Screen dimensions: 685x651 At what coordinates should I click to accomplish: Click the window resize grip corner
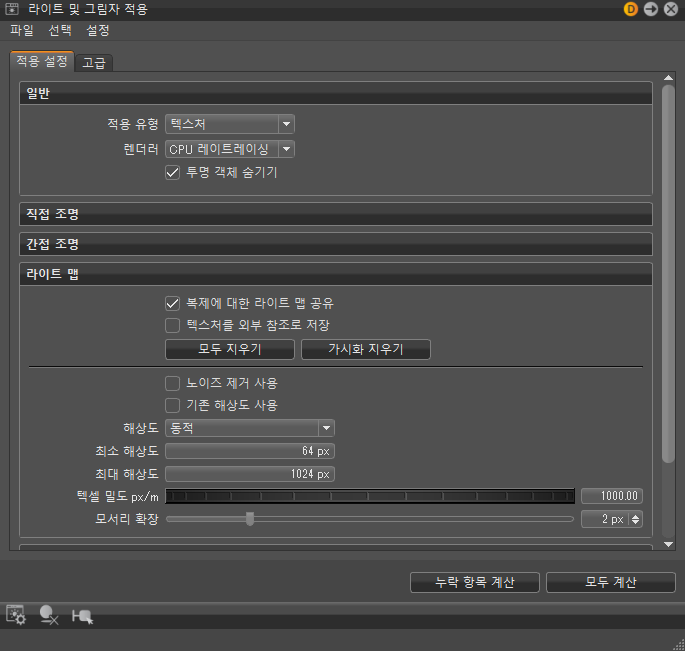coord(679,645)
